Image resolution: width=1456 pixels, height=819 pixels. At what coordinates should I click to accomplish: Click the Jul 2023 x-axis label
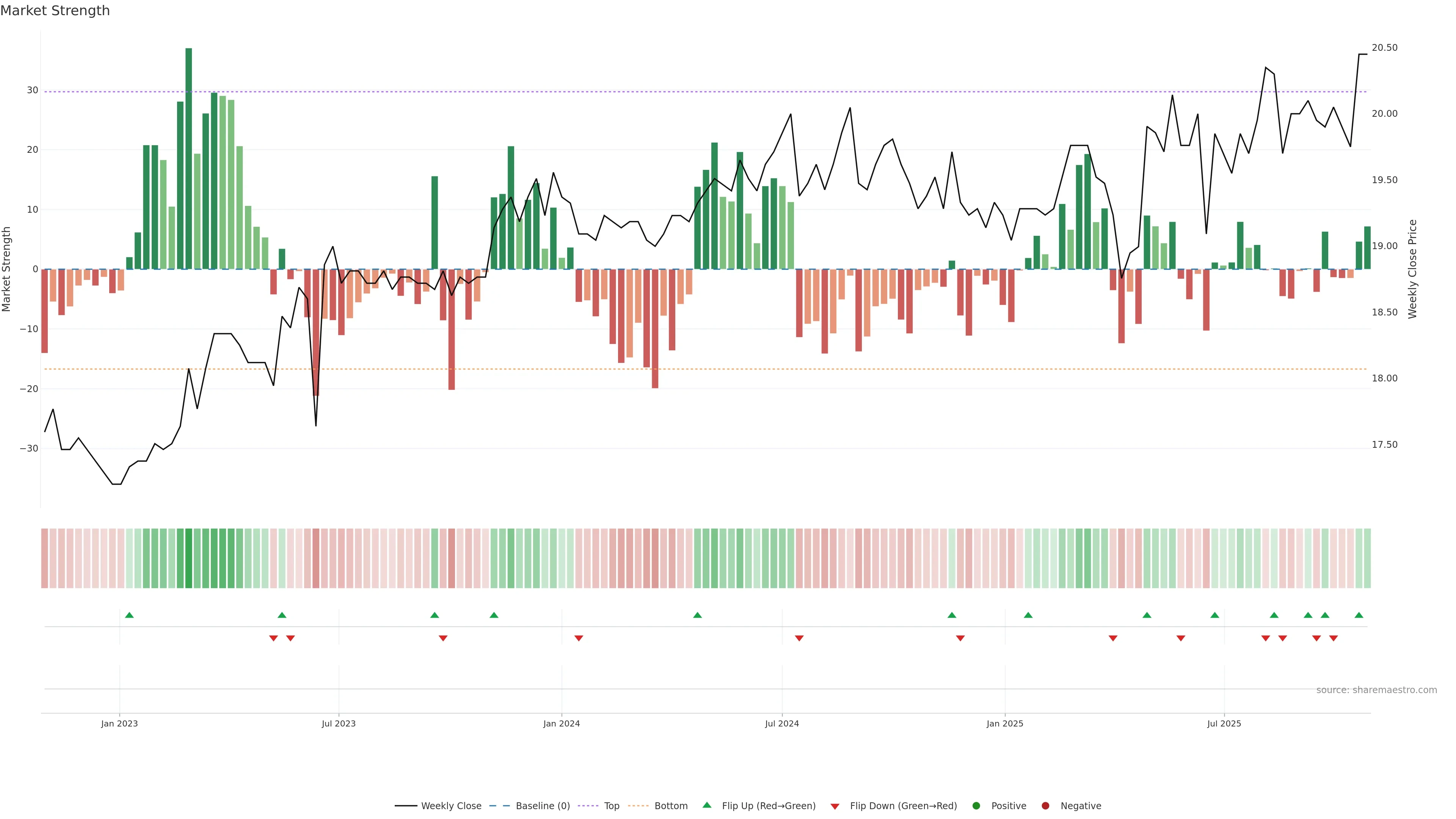(x=339, y=723)
